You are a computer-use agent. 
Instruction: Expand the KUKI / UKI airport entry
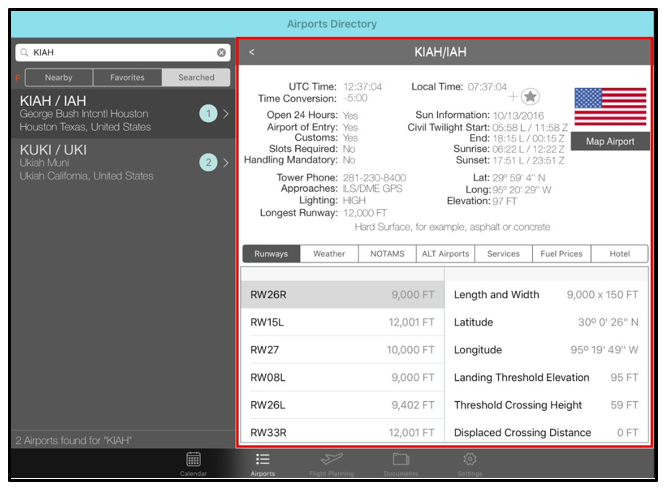225,162
